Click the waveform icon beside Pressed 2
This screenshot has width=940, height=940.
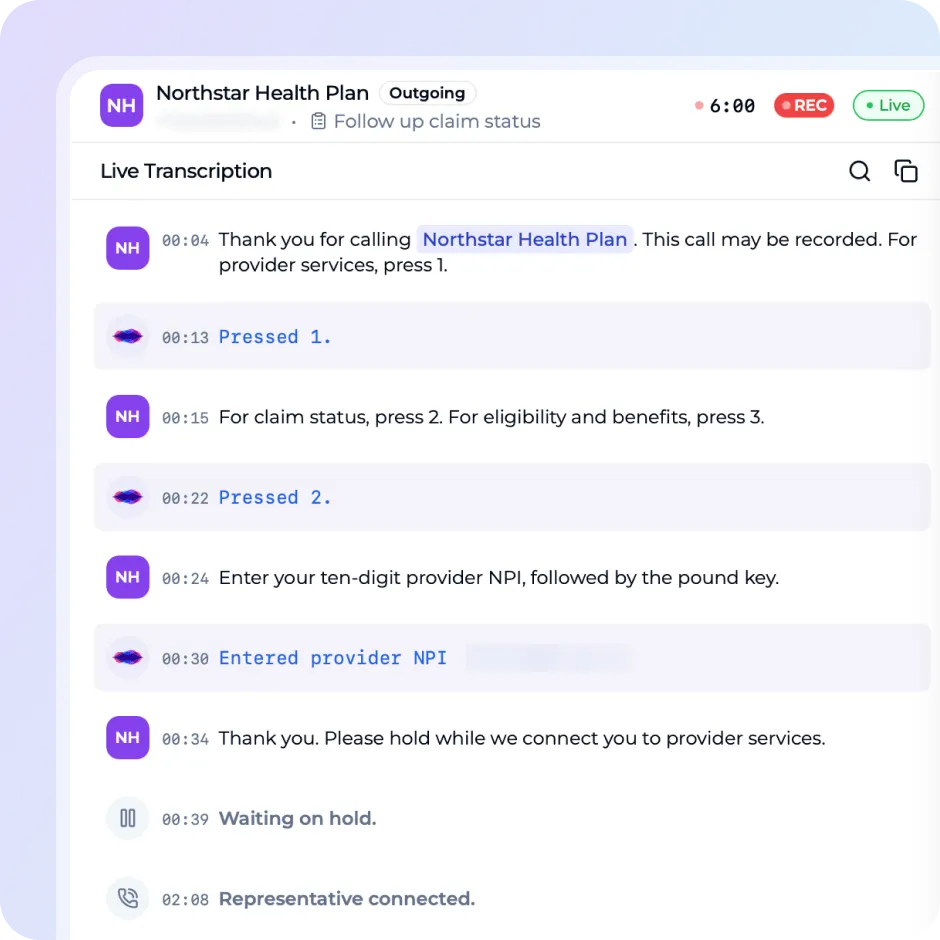(x=128, y=497)
